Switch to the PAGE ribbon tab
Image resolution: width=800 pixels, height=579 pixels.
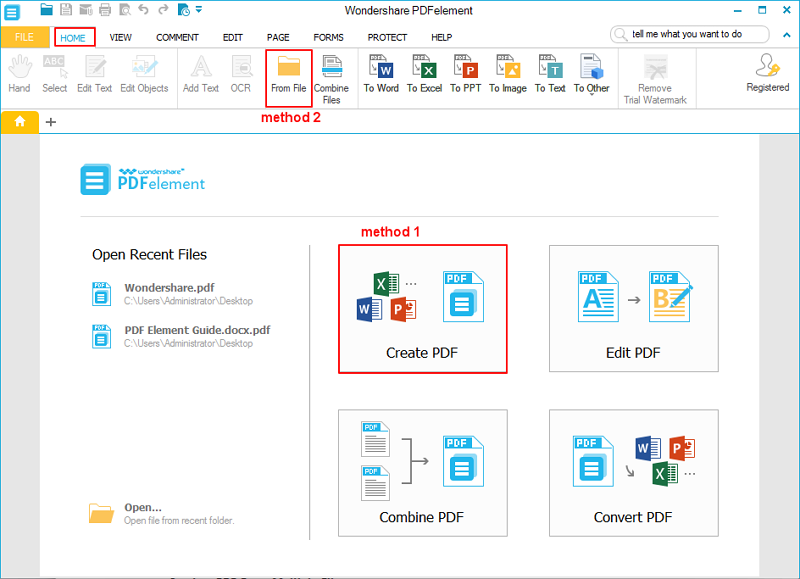[278, 37]
